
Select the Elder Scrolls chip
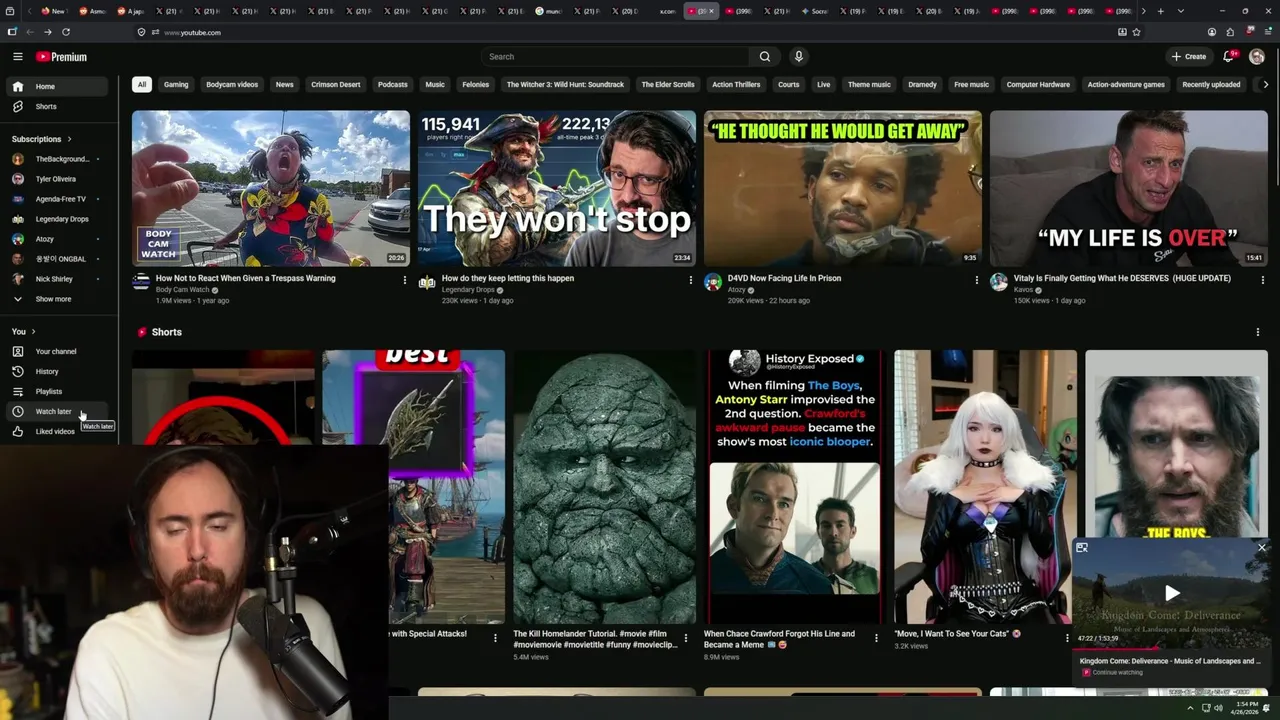668,85
